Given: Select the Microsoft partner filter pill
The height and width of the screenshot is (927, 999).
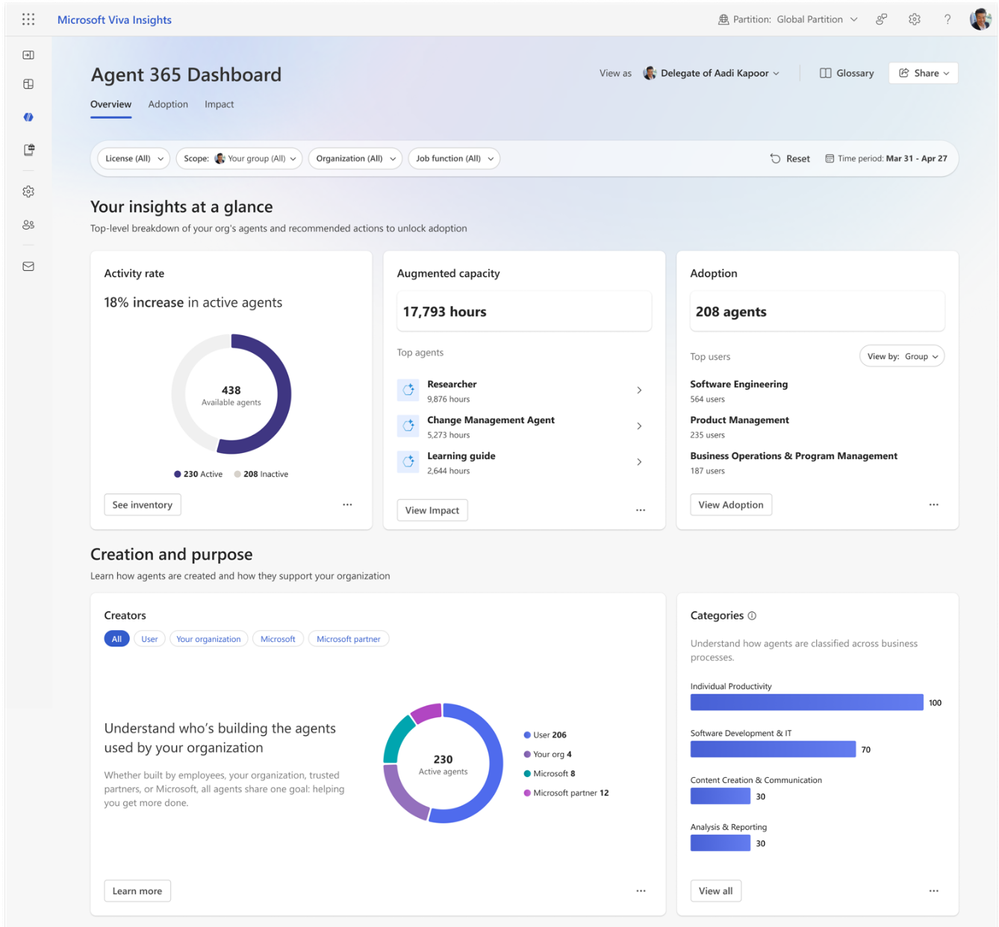Looking at the screenshot, I should [x=349, y=638].
